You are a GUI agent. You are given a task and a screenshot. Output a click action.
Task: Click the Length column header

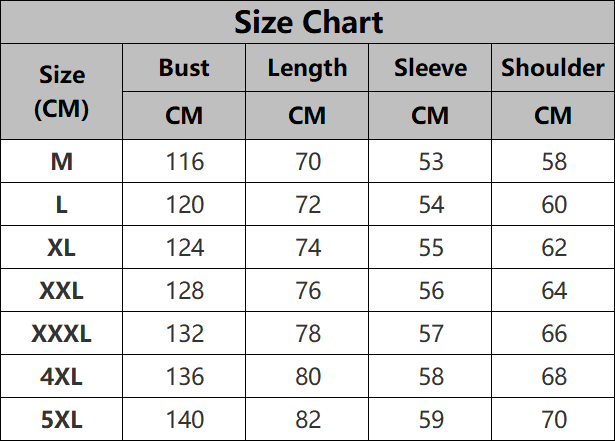pos(307,68)
